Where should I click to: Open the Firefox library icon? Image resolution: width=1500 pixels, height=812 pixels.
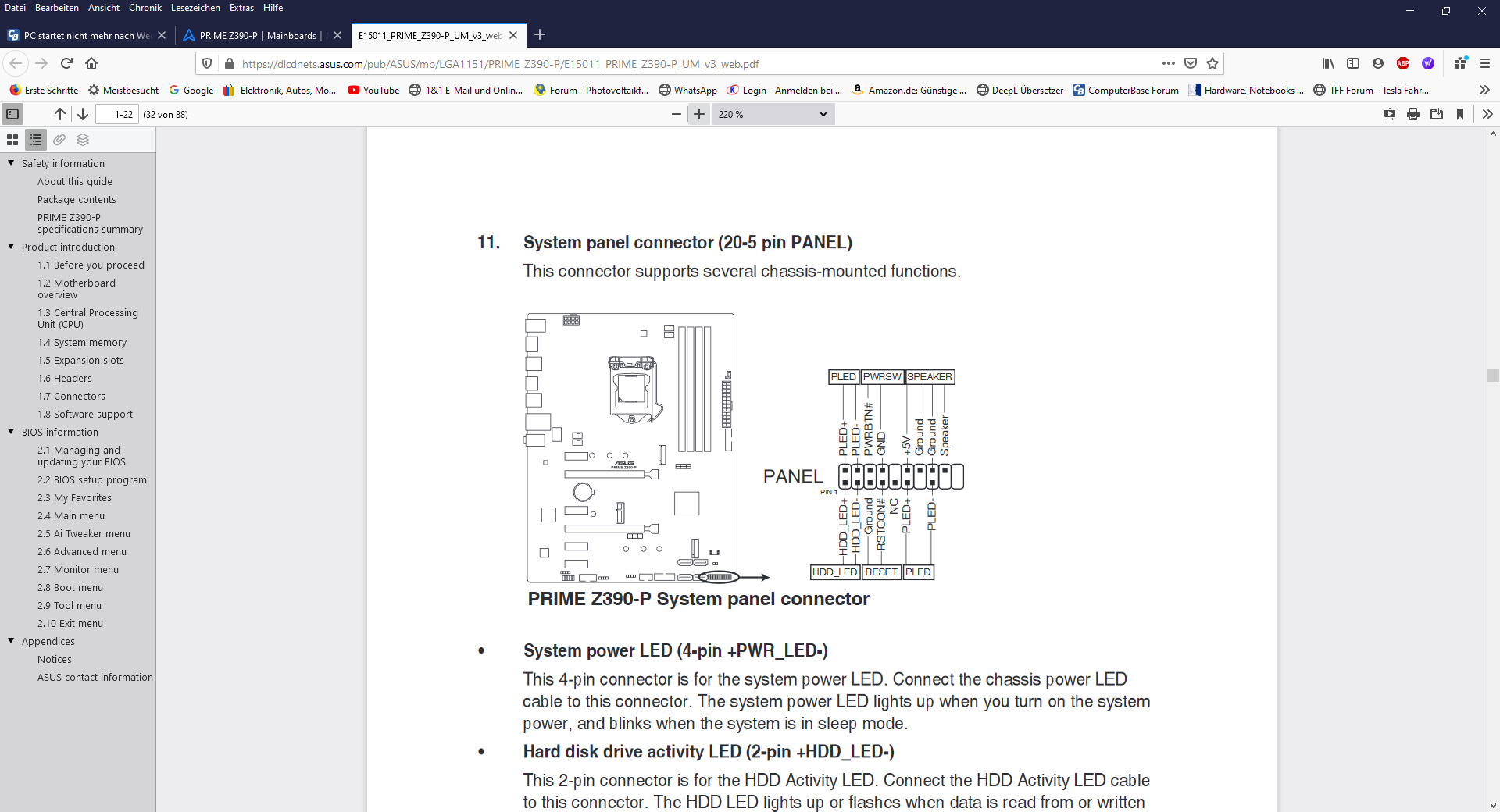(1328, 63)
